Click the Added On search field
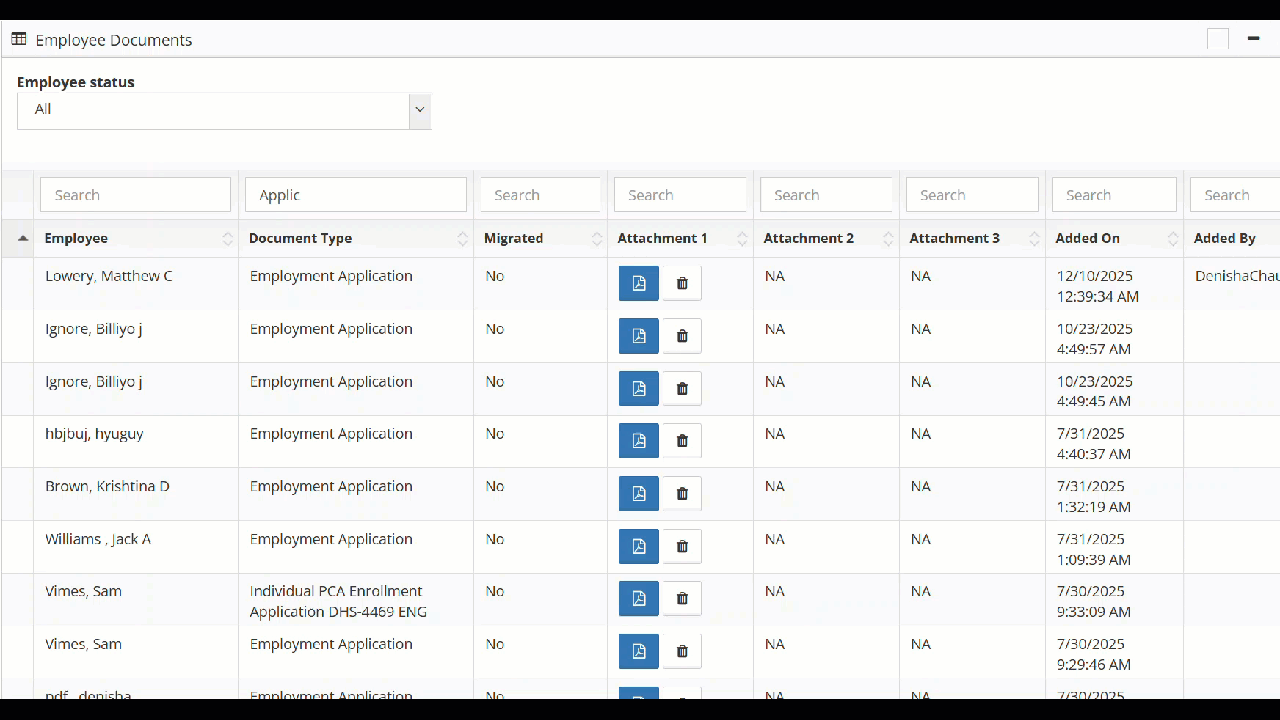 pos(1111,195)
